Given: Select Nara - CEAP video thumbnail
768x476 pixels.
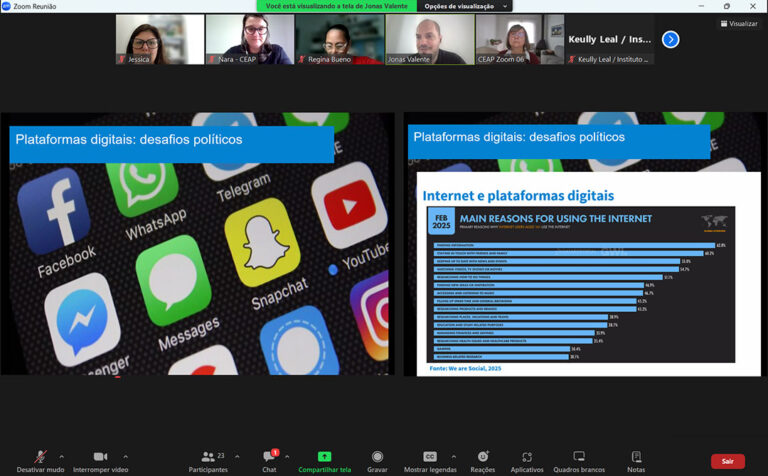Looking at the screenshot, I should coord(250,39).
